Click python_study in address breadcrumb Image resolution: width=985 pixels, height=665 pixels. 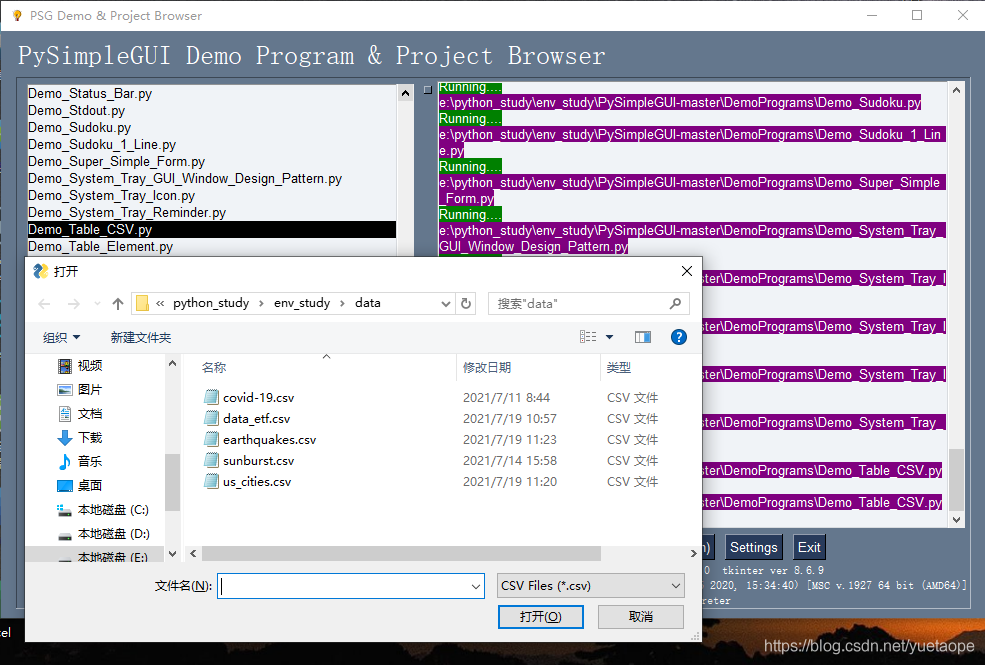tap(211, 303)
